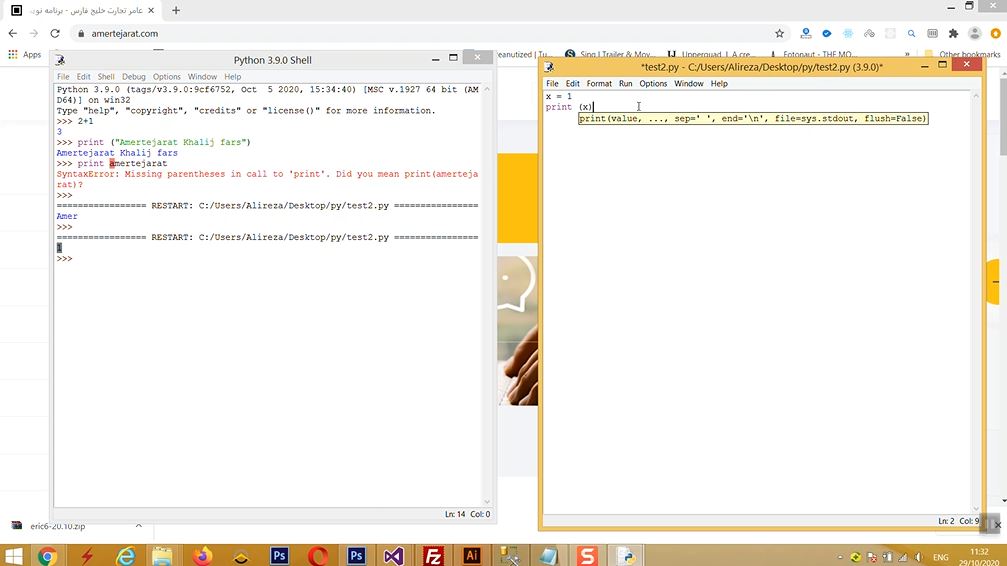Click the orange update icon in Chrome
This screenshot has width=1007, height=566.
pos(996,33)
